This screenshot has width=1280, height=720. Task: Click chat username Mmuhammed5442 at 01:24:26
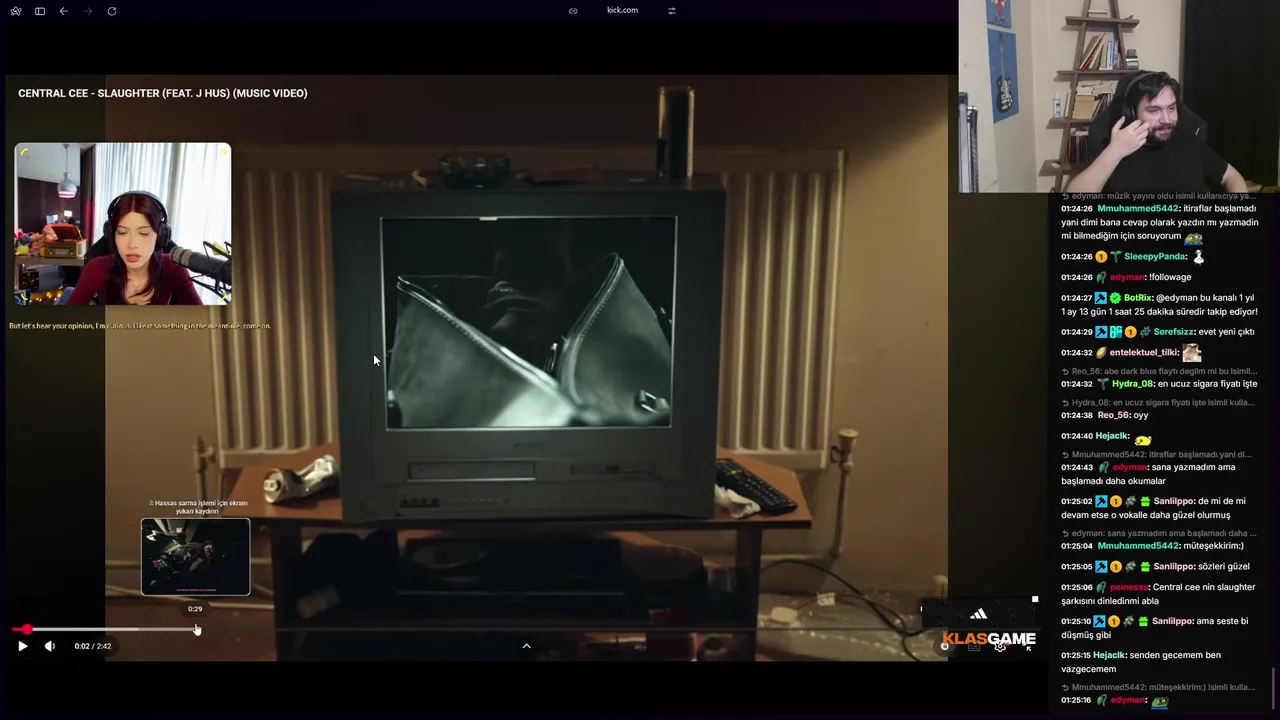[x=1138, y=209]
